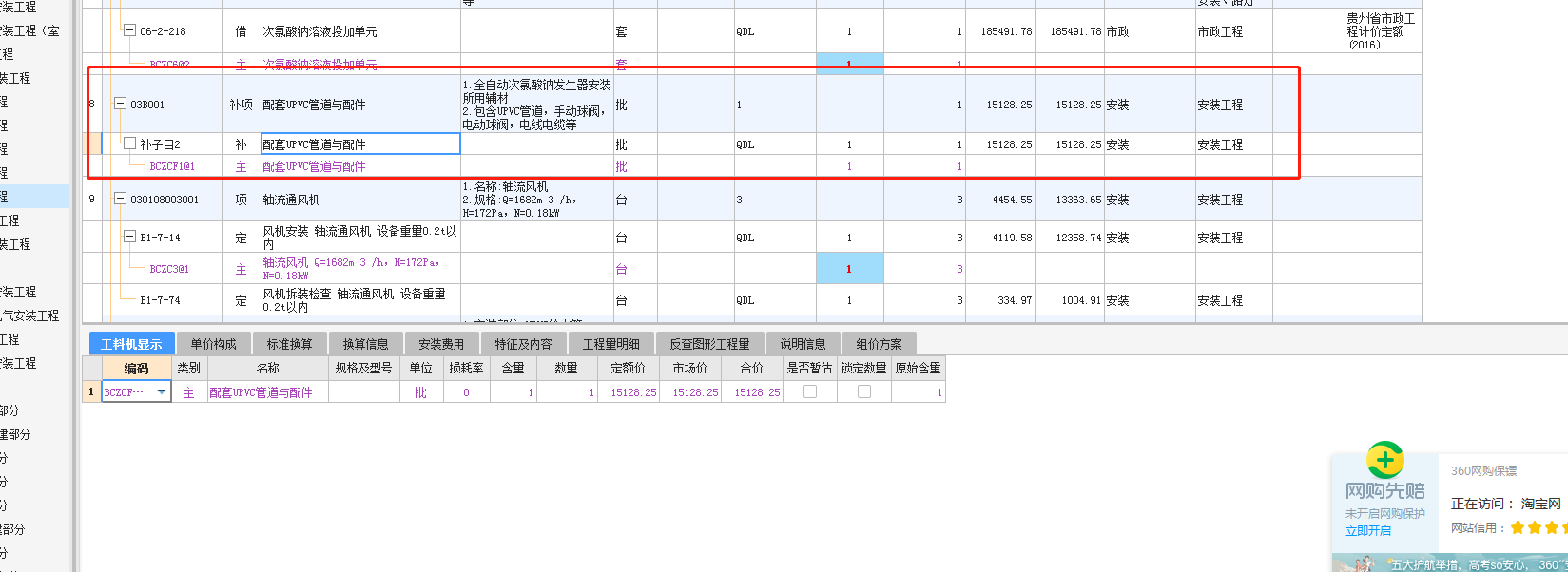Click the 贵州省市政工程计价定额 cell

point(1383,31)
